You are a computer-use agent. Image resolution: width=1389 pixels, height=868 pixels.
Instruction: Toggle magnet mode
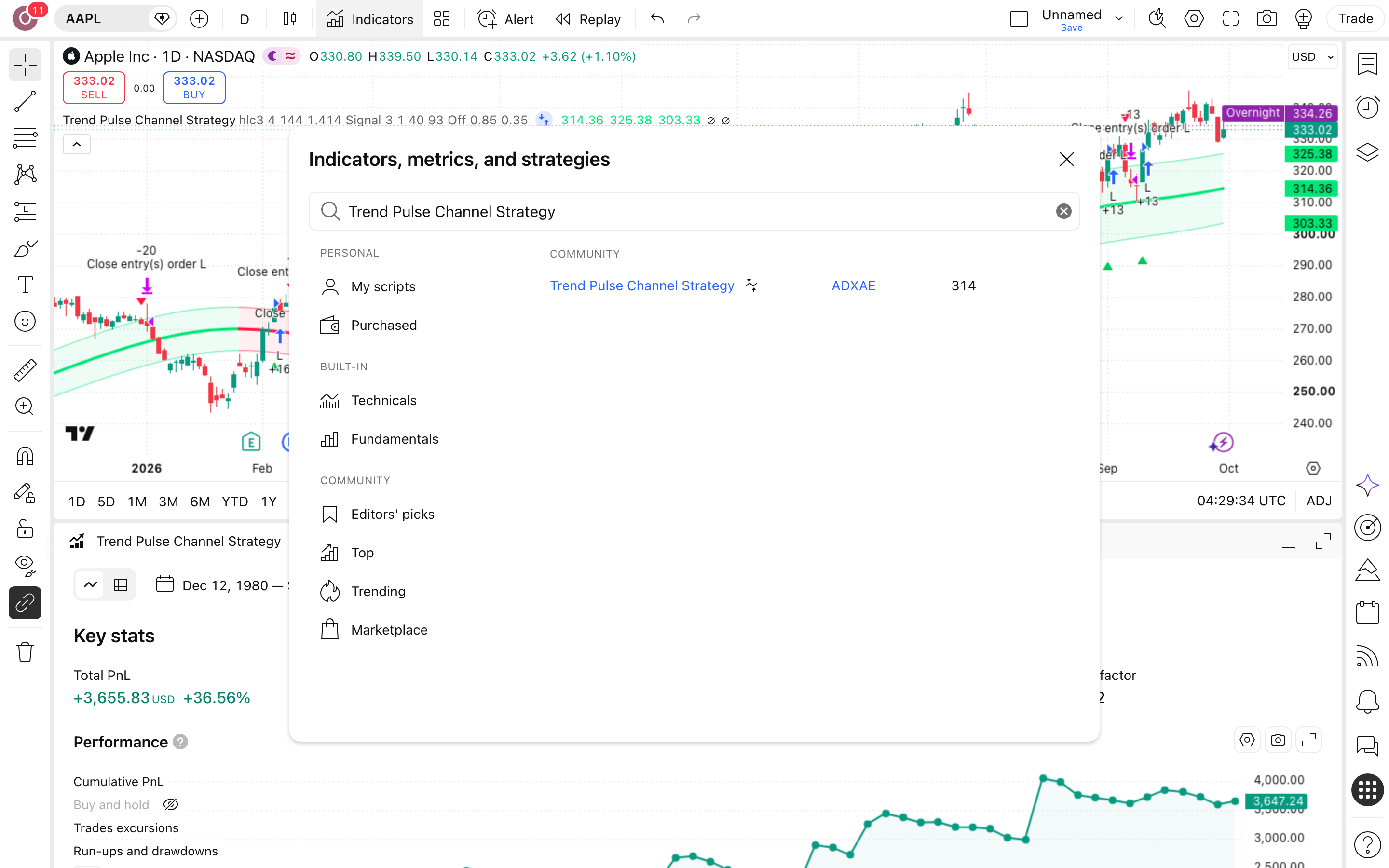pyautogui.click(x=25, y=456)
